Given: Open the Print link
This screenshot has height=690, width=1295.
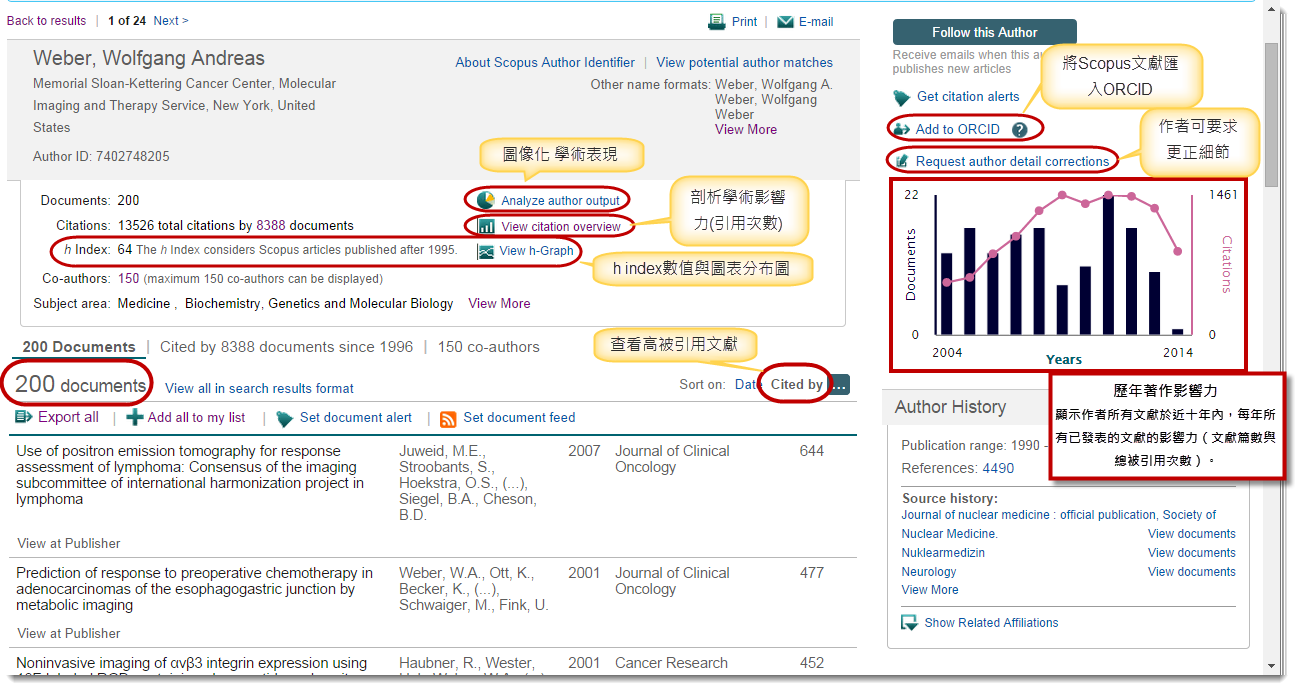Looking at the screenshot, I should 744,21.
